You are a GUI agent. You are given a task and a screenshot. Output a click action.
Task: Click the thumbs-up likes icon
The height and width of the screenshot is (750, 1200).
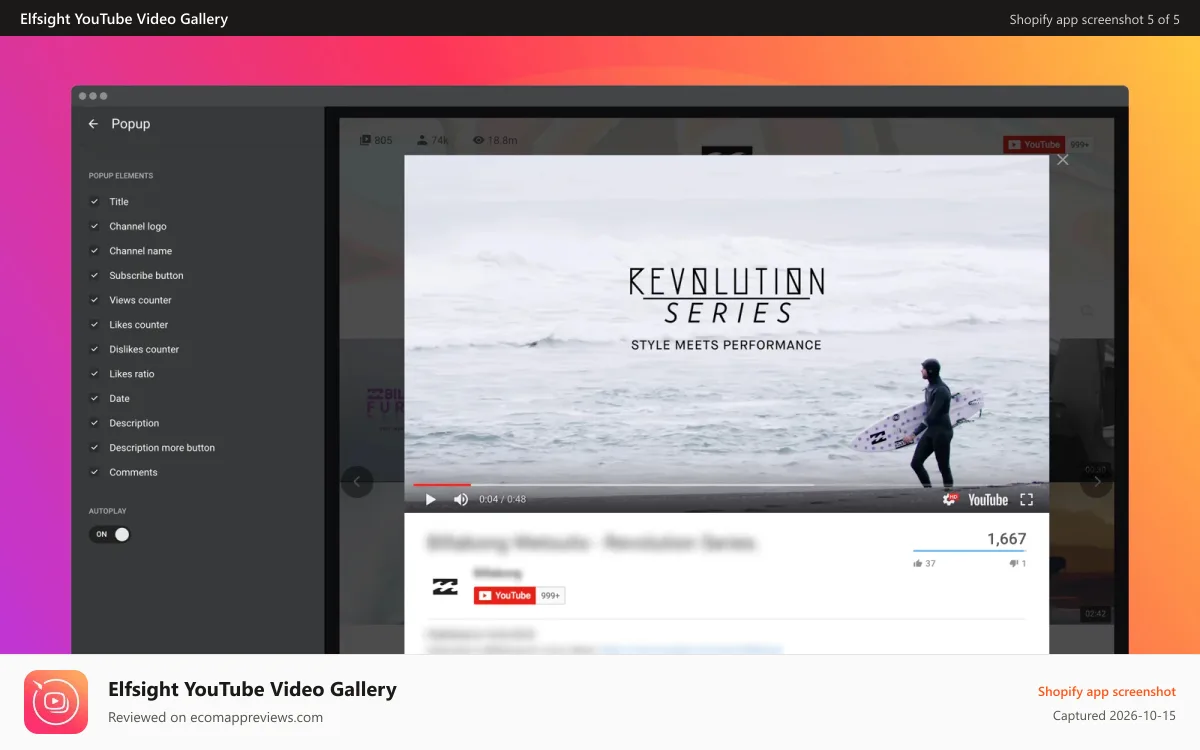pyautogui.click(x=918, y=564)
